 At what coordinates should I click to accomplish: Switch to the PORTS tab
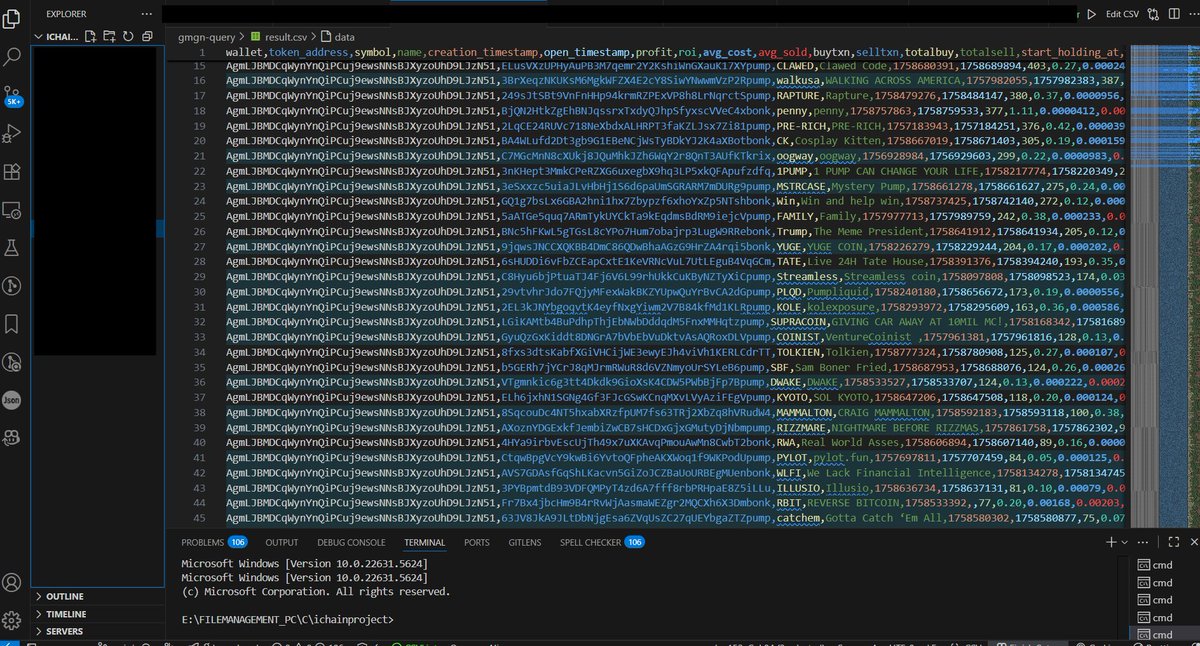pyautogui.click(x=477, y=542)
